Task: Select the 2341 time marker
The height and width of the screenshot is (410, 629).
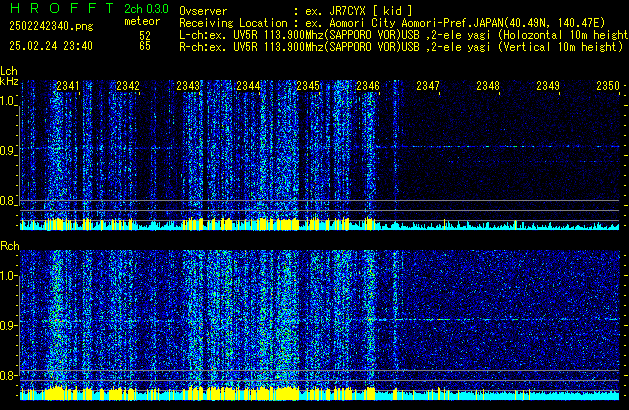Action: click(x=68, y=86)
